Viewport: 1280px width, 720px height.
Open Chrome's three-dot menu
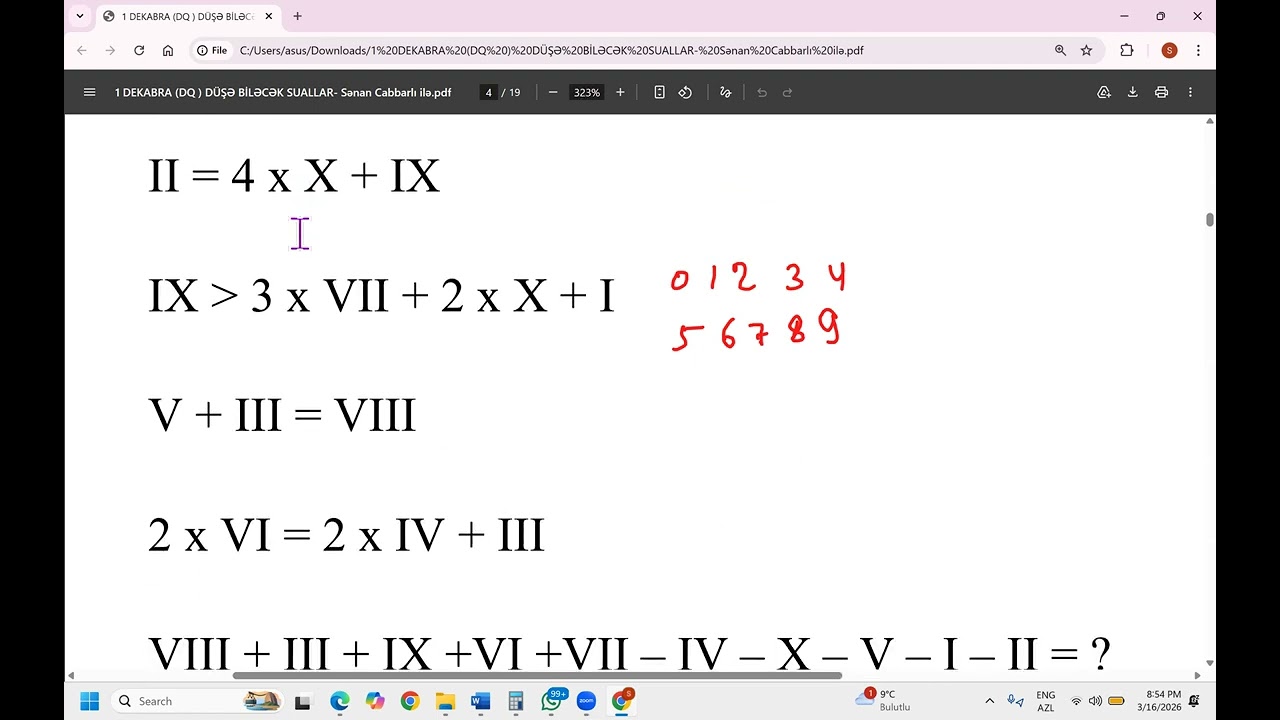click(x=1198, y=50)
